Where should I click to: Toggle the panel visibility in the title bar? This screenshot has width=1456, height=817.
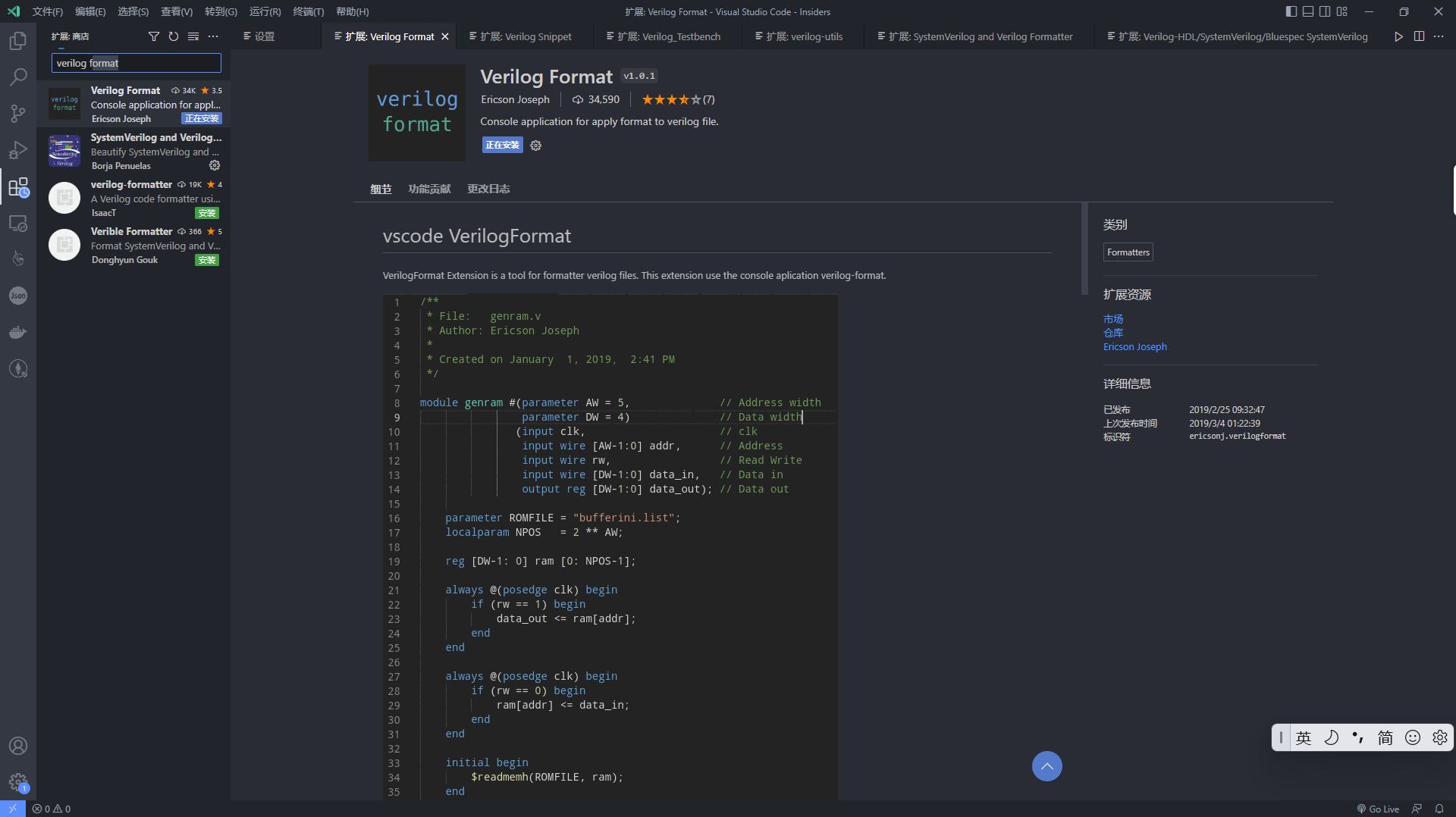pos(1309,11)
